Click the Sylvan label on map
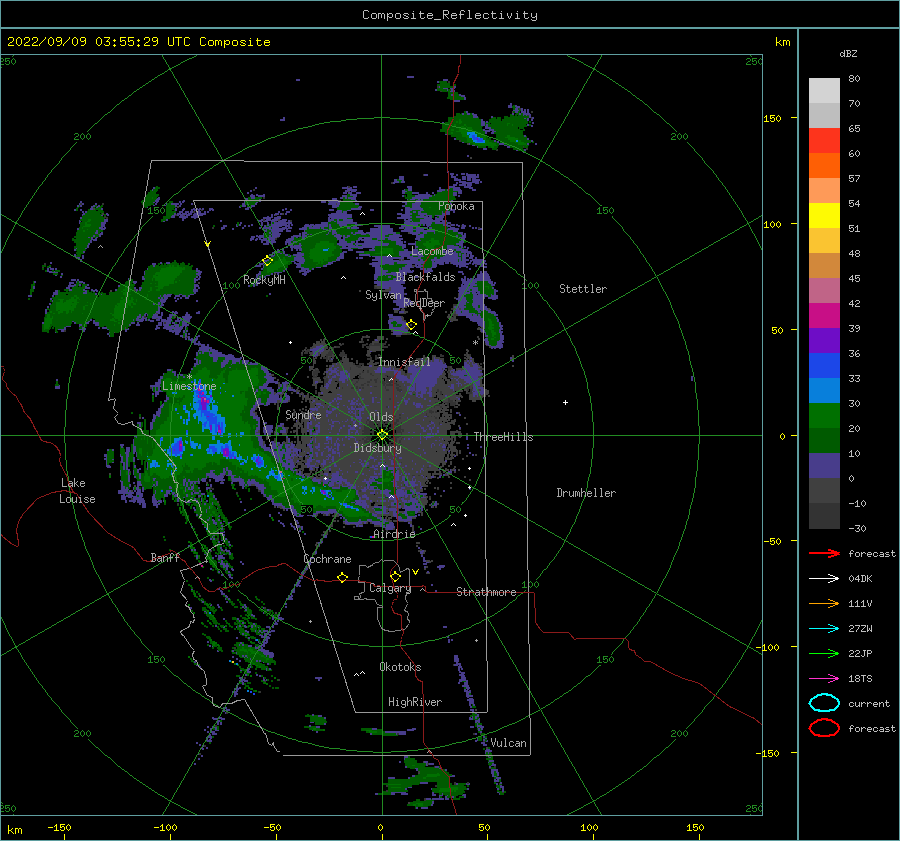 pyautogui.click(x=383, y=295)
